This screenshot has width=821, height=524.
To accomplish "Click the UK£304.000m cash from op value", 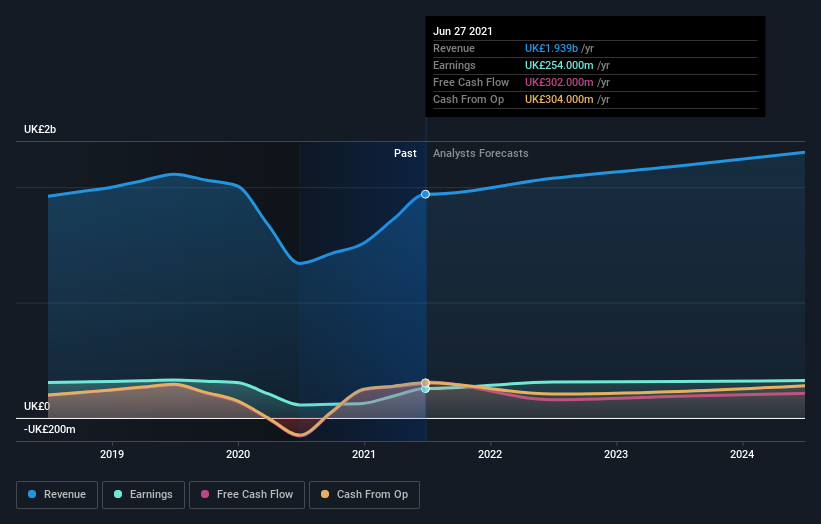I will coord(559,99).
